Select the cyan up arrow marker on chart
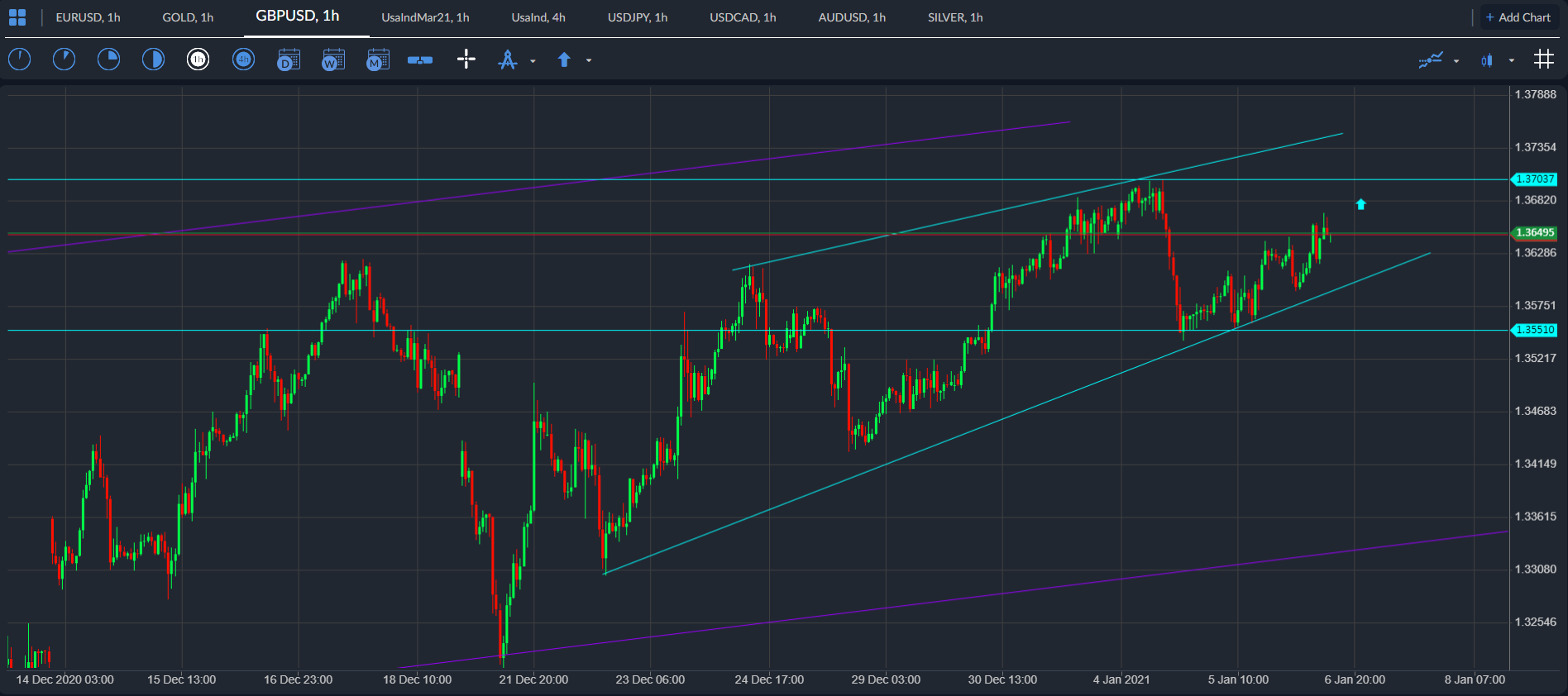The image size is (1568, 696). tap(1361, 204)
